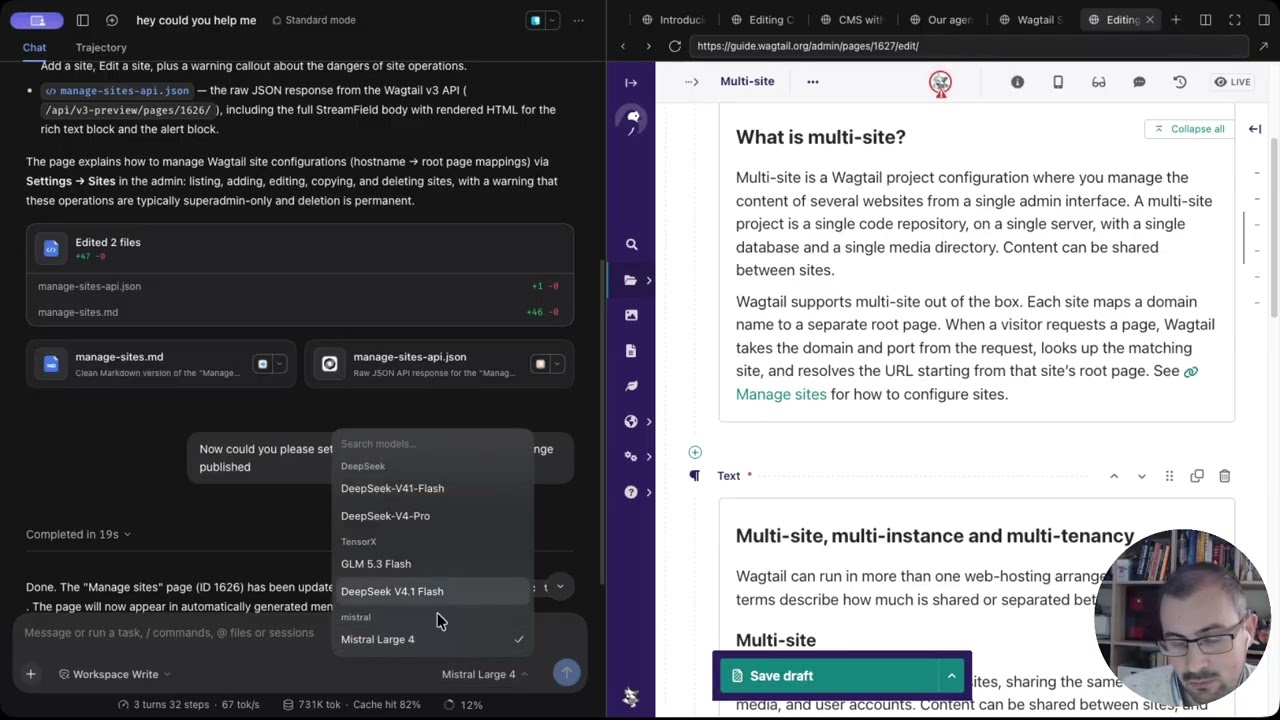Click Collapse all blocks button
The width and height of the screenshot is (1280, 720).
(x=1189, y=129)
